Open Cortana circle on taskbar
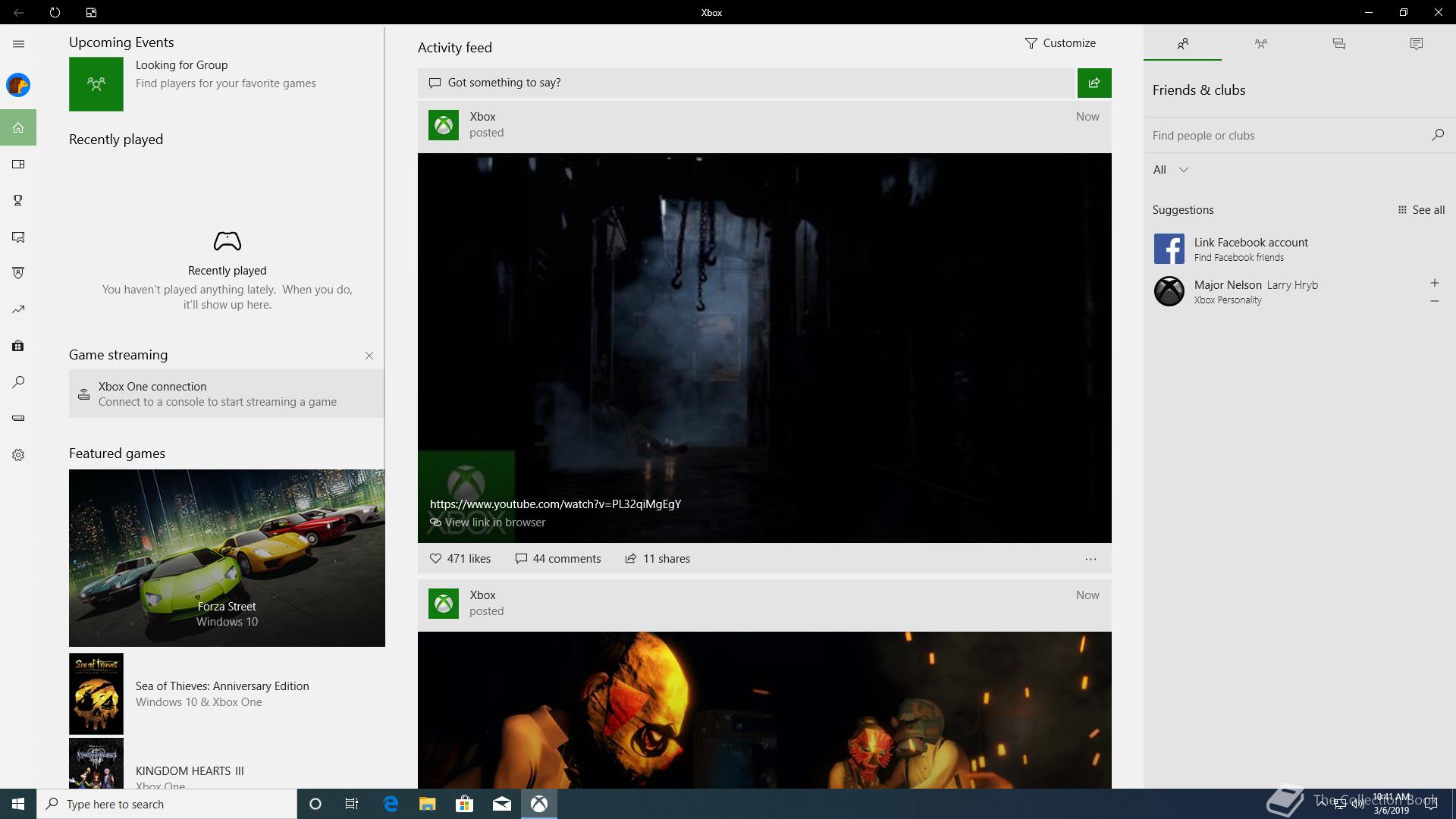The width and height of the screenshot is (1456, 819). tap(315, 804)
